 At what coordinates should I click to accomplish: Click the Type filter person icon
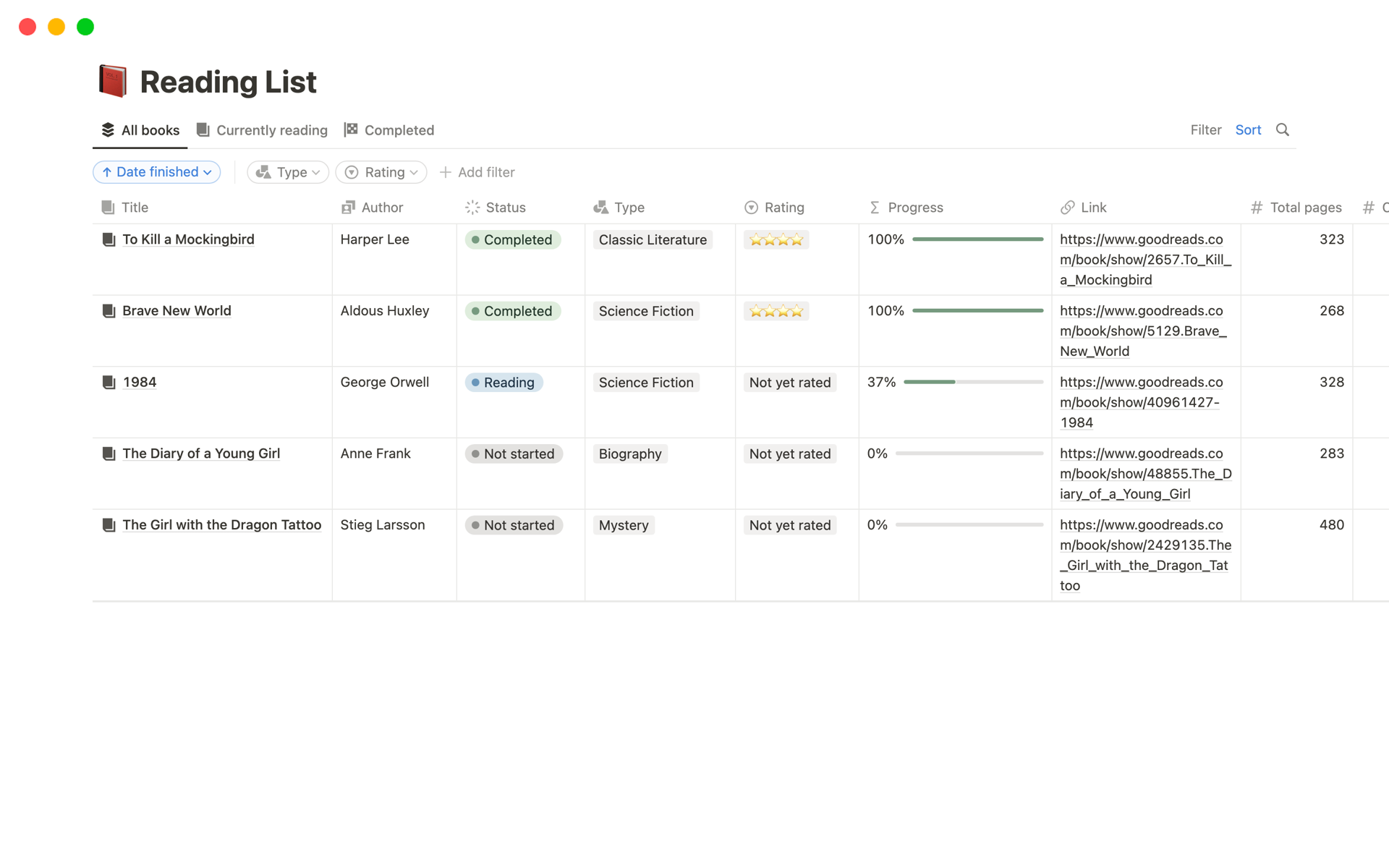264,172
